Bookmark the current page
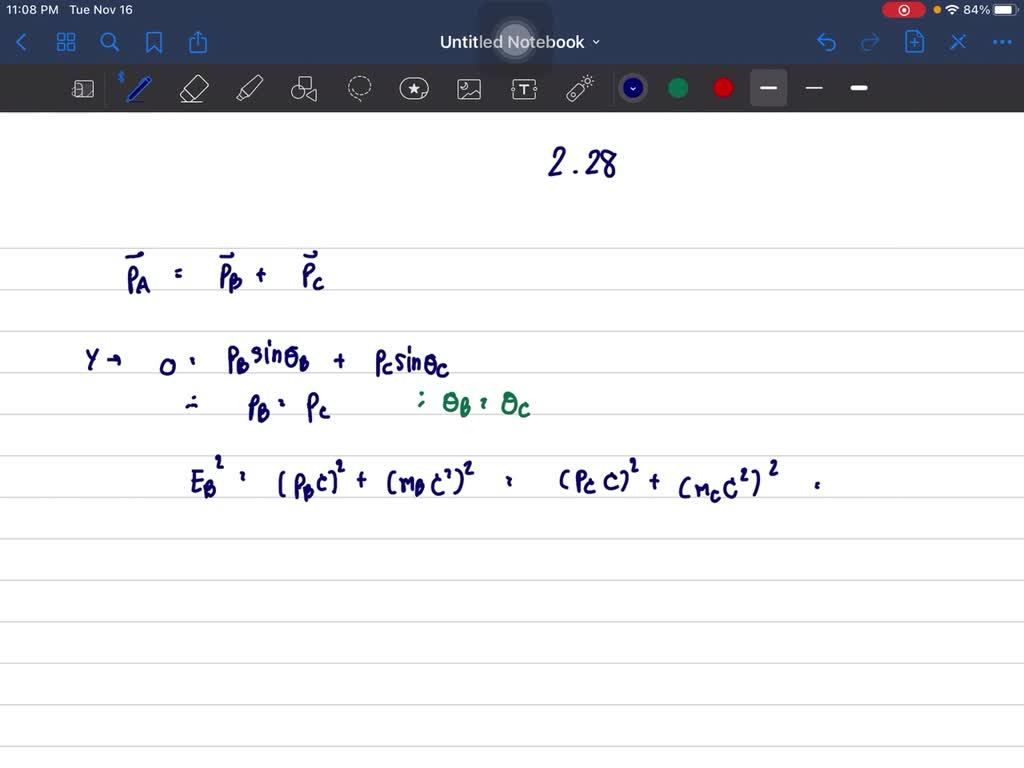Screen dimensions: 1024x768 click(154, 41)
